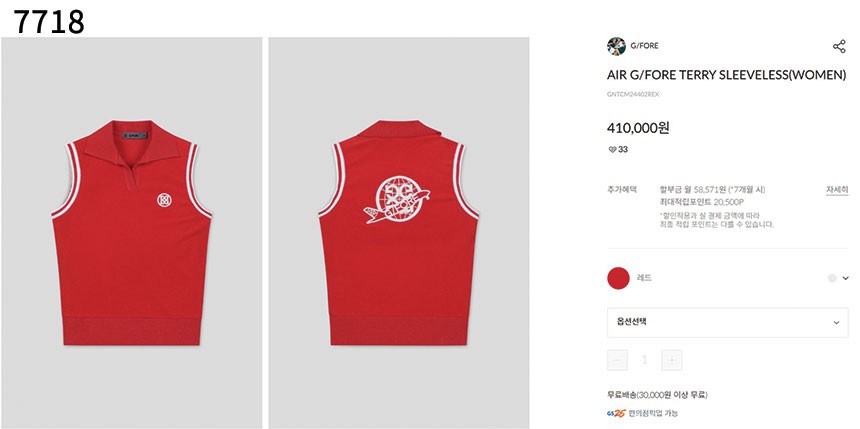The height and width of the screenshot is (429, 860).
Task: Select the gray color dot option
Action: (832, 279)
